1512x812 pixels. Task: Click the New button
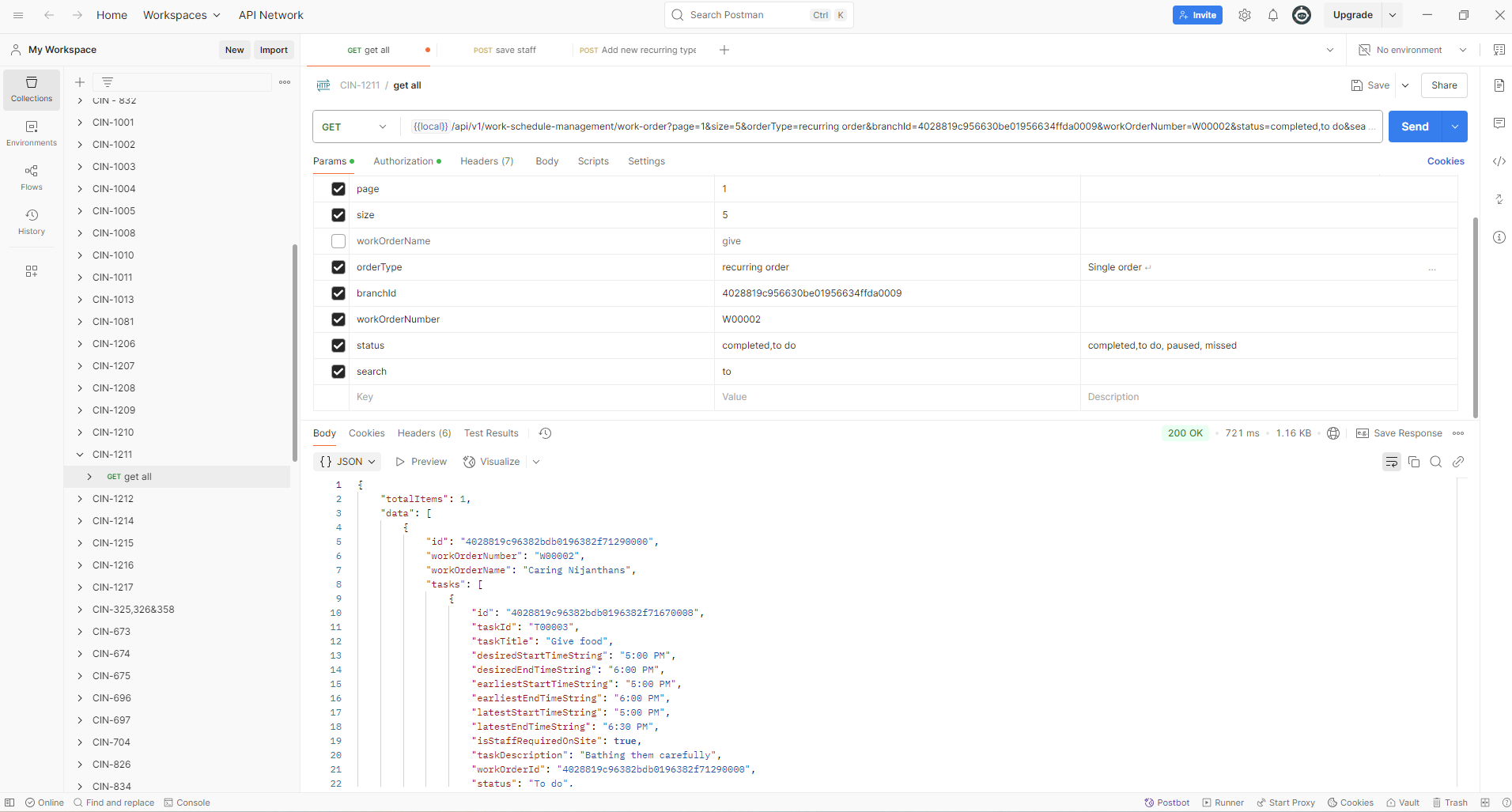[x=234, y=50]
